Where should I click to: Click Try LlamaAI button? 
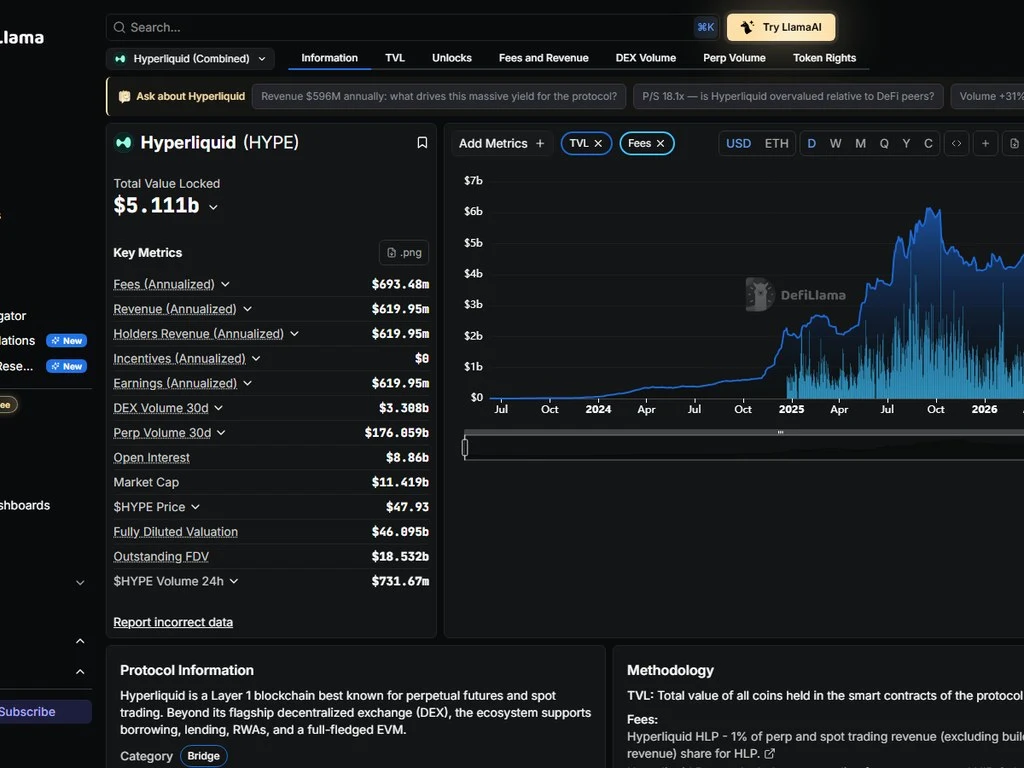click(x=780, y=27)
